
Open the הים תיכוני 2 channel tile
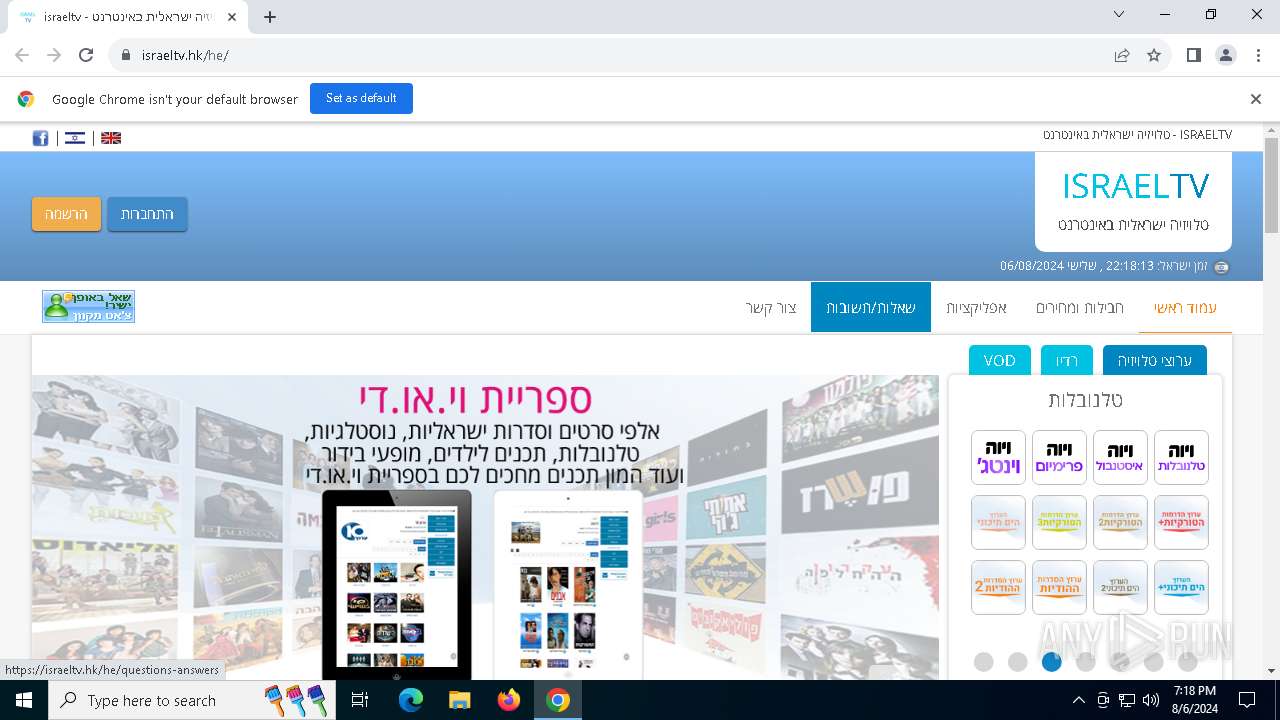click(1120, 587)
